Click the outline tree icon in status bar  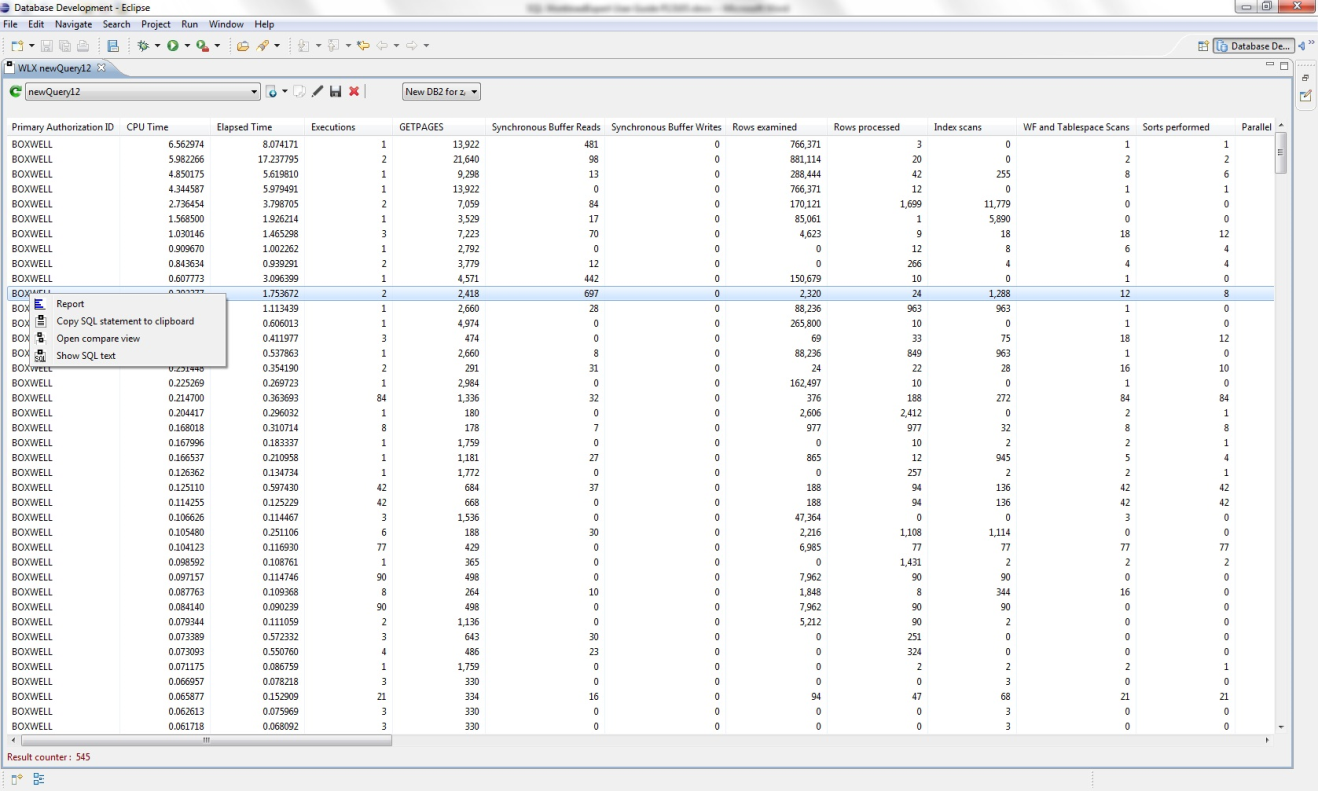tap(39, 779)
